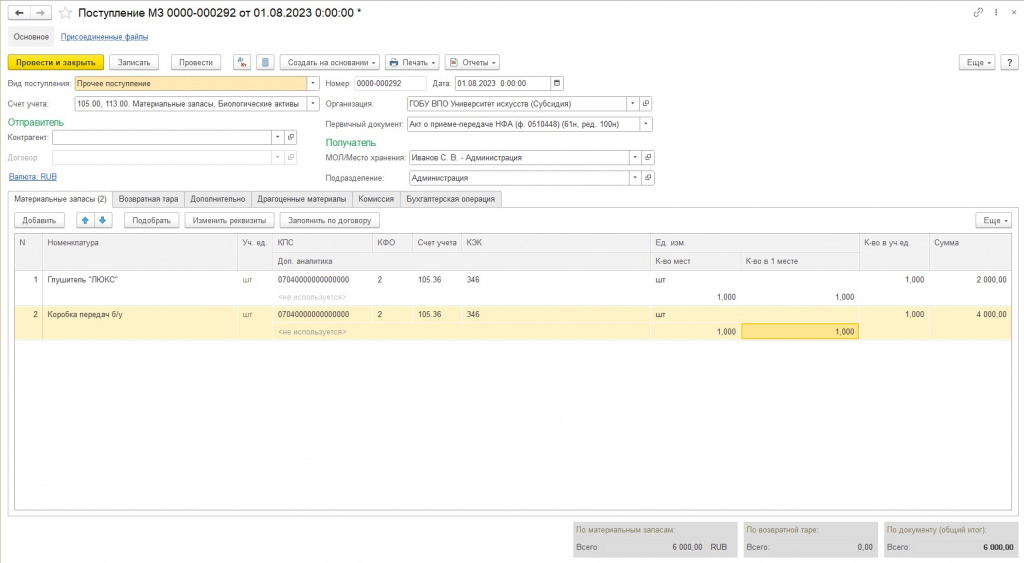Click Подобрать button

(152, 221)
